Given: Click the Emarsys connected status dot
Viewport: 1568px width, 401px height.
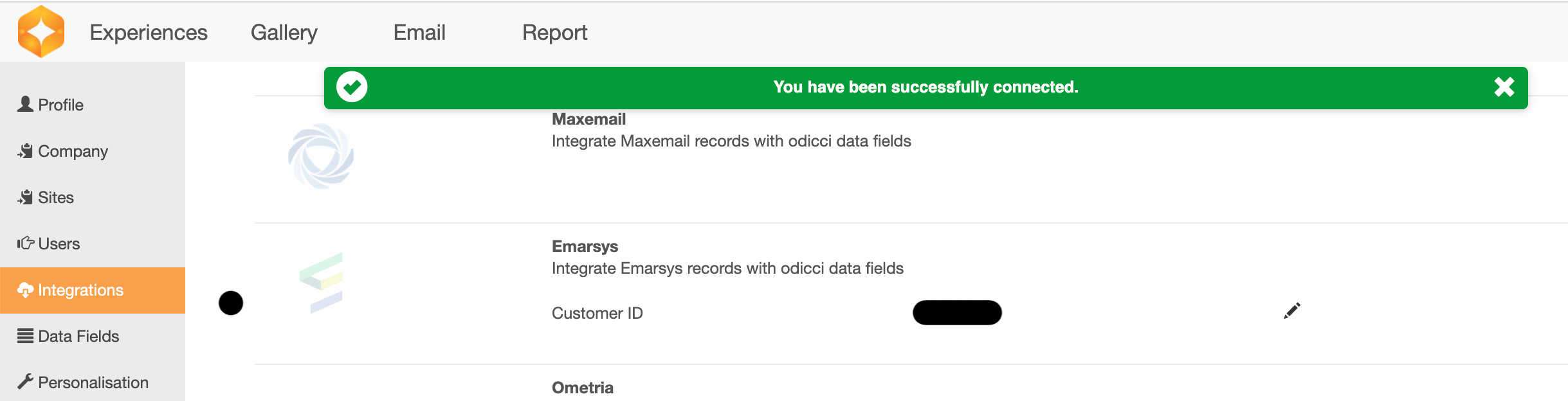Looking at the screenshot, I should pyautogui.click(x=231, y=303).
